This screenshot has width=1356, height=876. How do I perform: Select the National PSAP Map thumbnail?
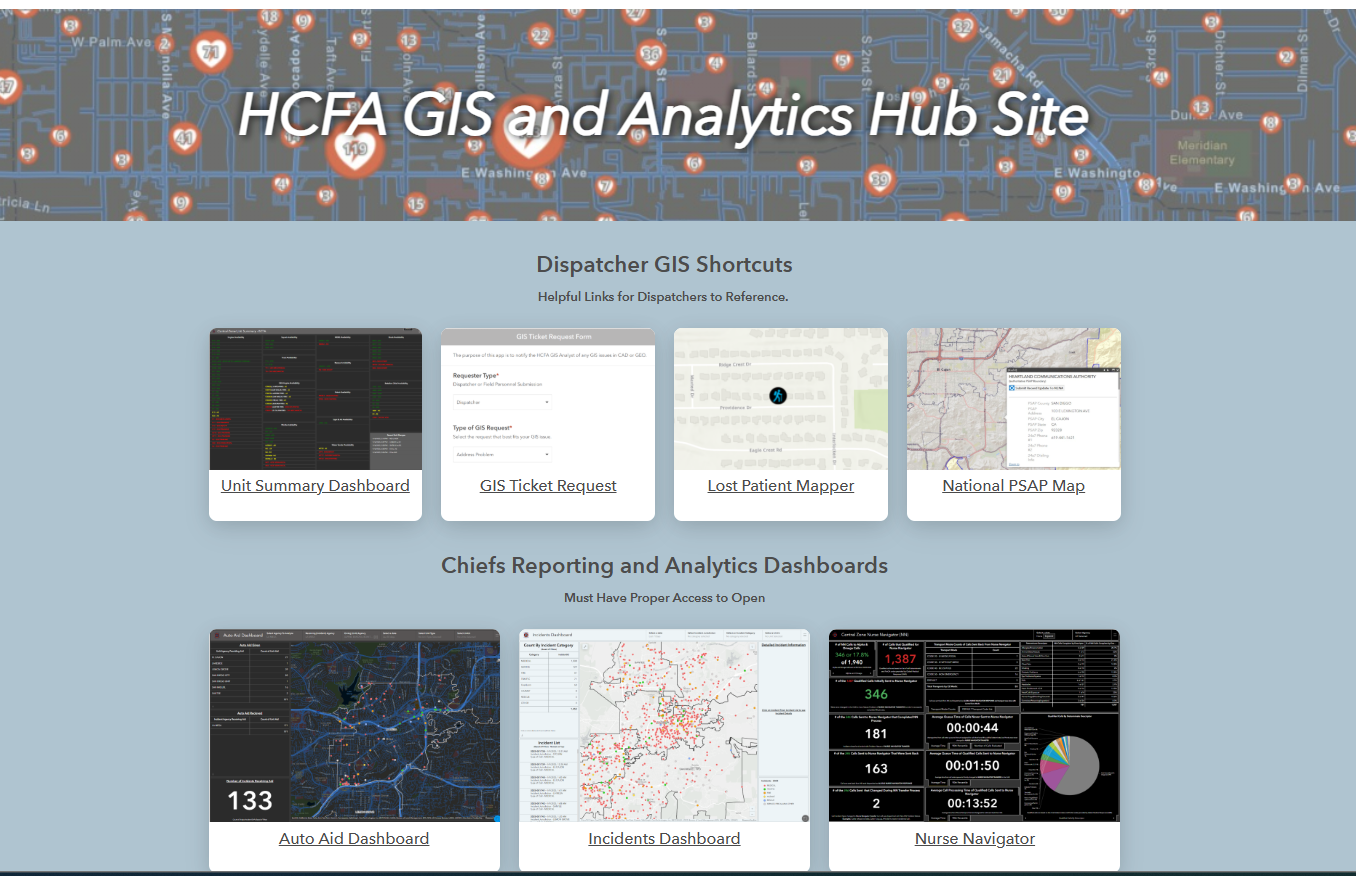[1014, 399]
